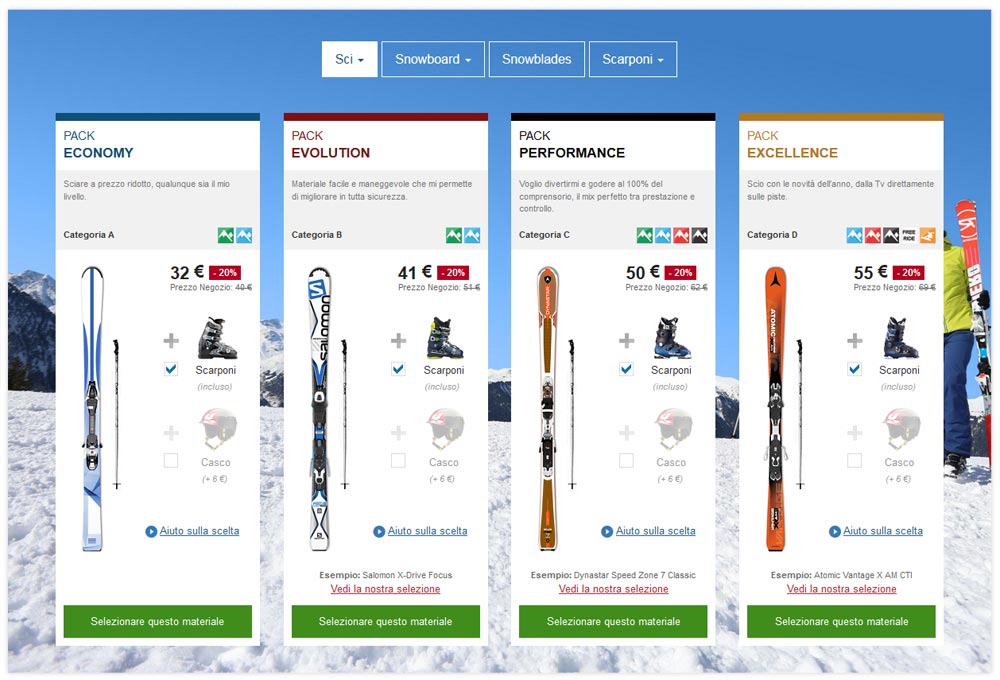Click the orange snowboarder icon in Category D

click(x=927, y=235)
